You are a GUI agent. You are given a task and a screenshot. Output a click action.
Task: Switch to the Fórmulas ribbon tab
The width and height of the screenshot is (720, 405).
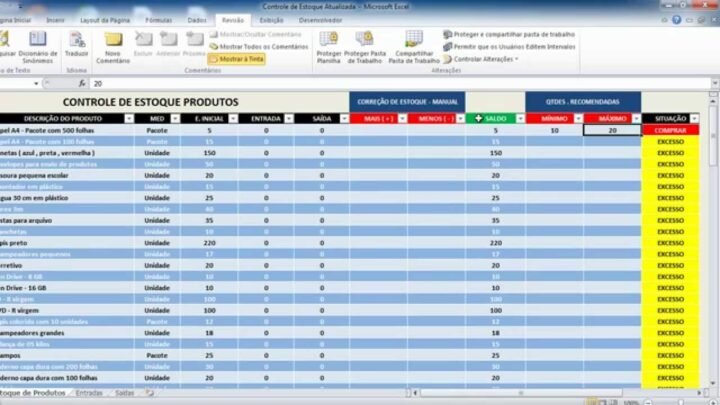[158, 19]
